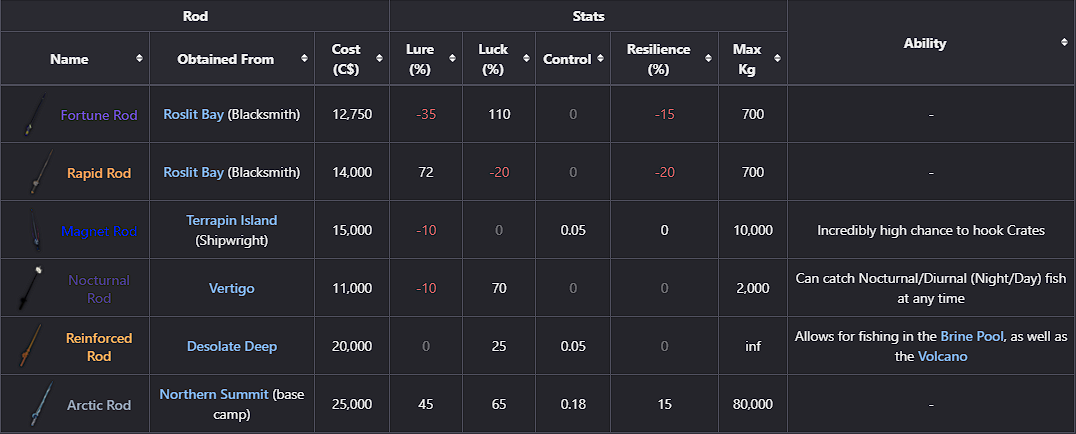Open the Terrapin Island link

pyautogui.click(x=232, y=220)
